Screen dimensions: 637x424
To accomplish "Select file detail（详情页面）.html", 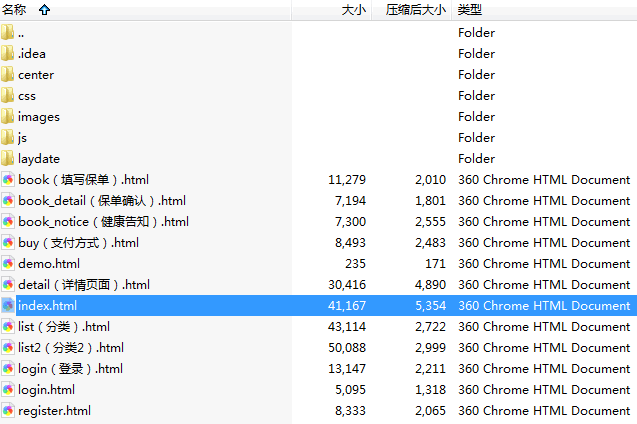I will 84,285.
